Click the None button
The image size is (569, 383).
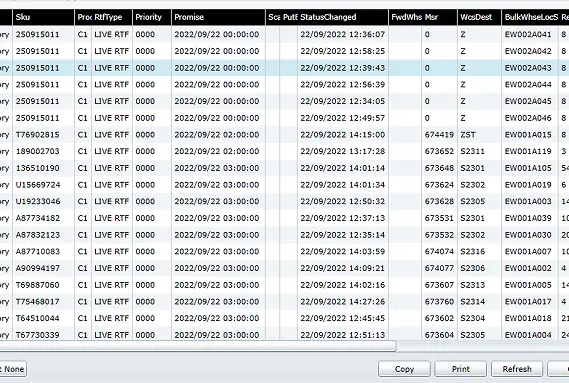pos(12,369)
